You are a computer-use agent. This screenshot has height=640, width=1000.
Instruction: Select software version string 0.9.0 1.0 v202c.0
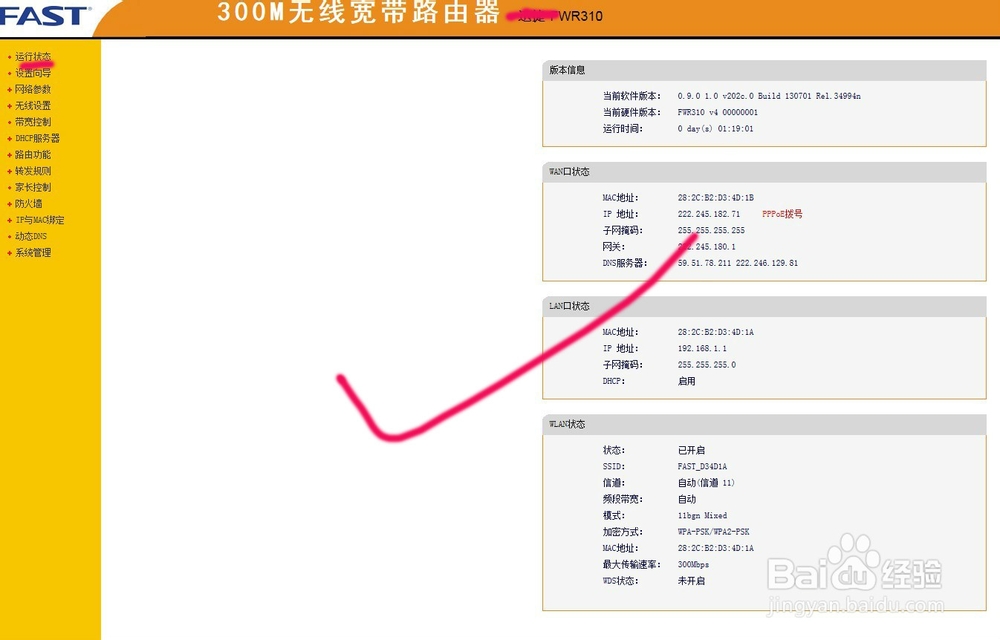[716, 96]
